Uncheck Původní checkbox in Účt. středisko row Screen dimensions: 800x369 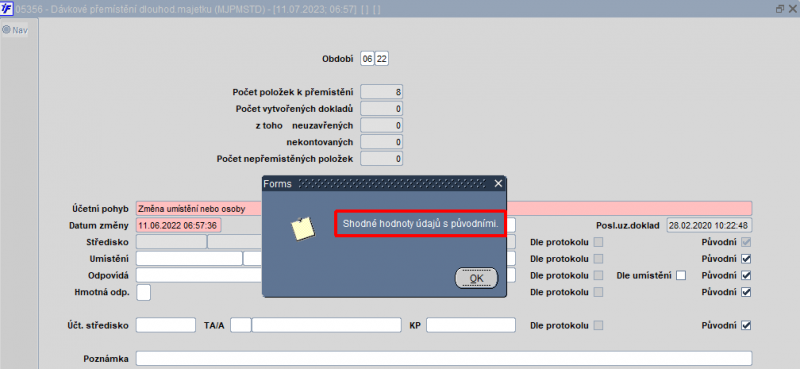(x=746, y=326)
